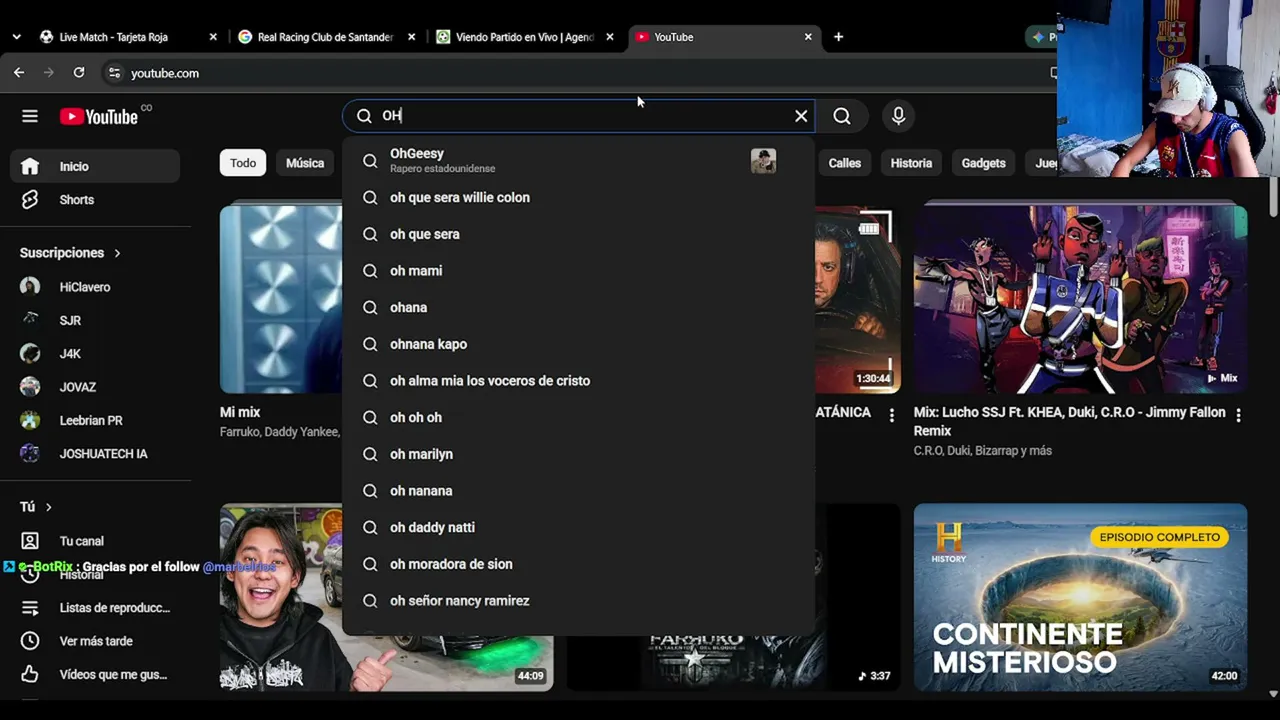Go to Inicio in the sidebar
This screenshot has height=720, width=1280.
pyautogui.click(x=95, y=167)
